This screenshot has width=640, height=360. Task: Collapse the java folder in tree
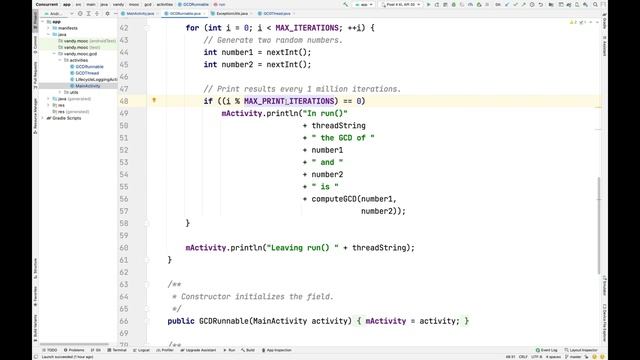49,35
